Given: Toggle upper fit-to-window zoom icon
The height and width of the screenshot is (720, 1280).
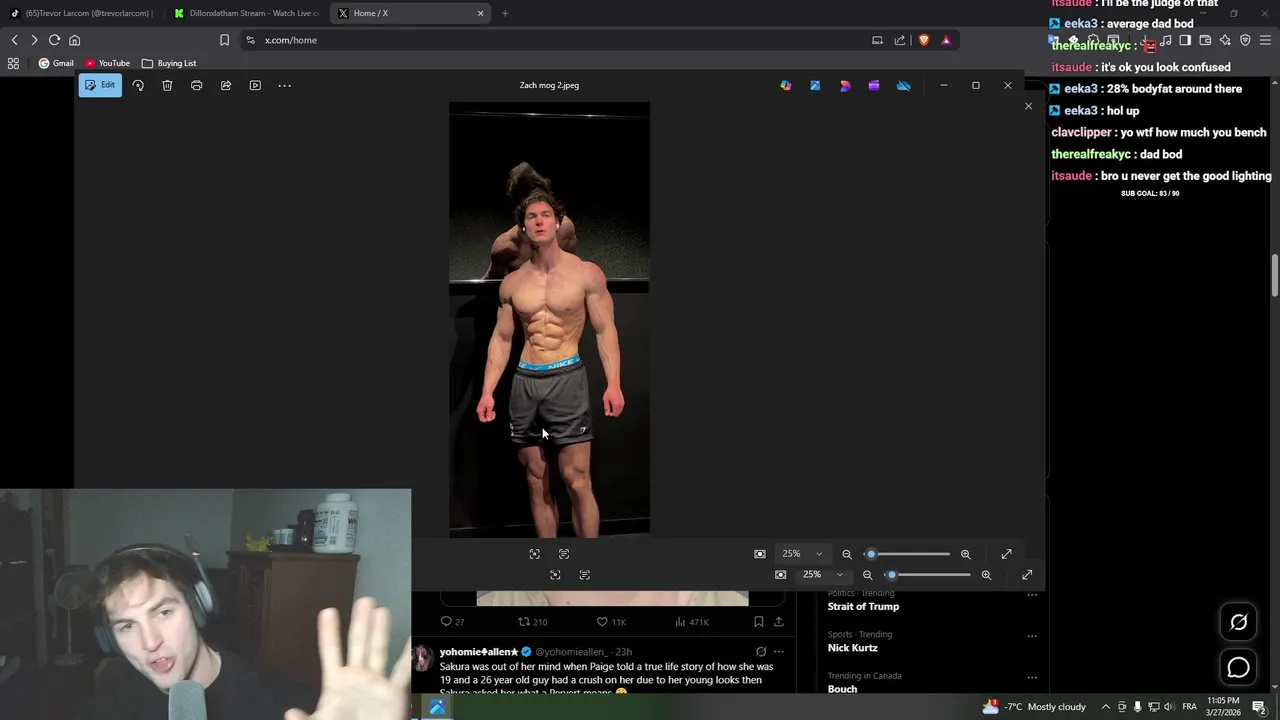Looking at the screenshot, I should (x=760, y=554).
